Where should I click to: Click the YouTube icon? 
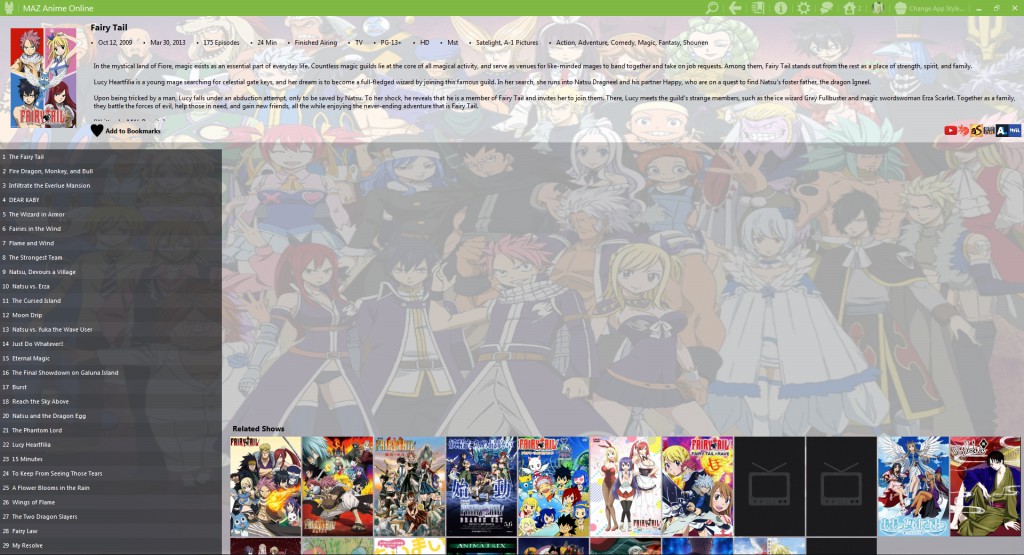950,130
